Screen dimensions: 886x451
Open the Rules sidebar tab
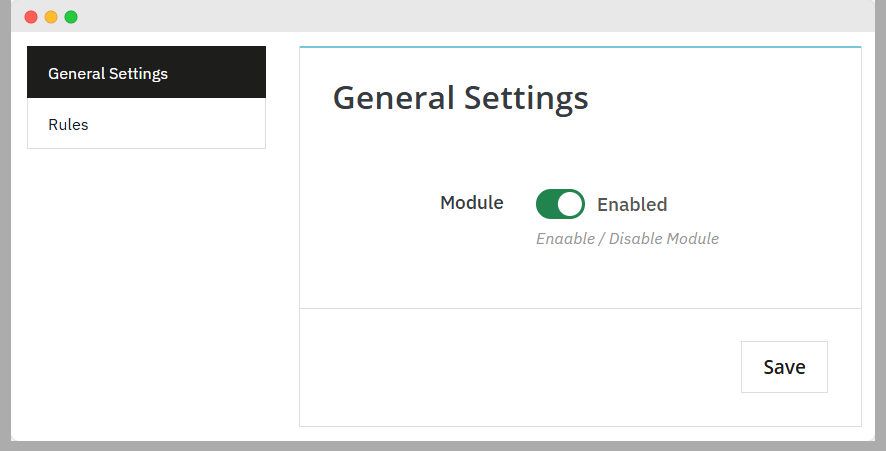[x=146, y=125]
